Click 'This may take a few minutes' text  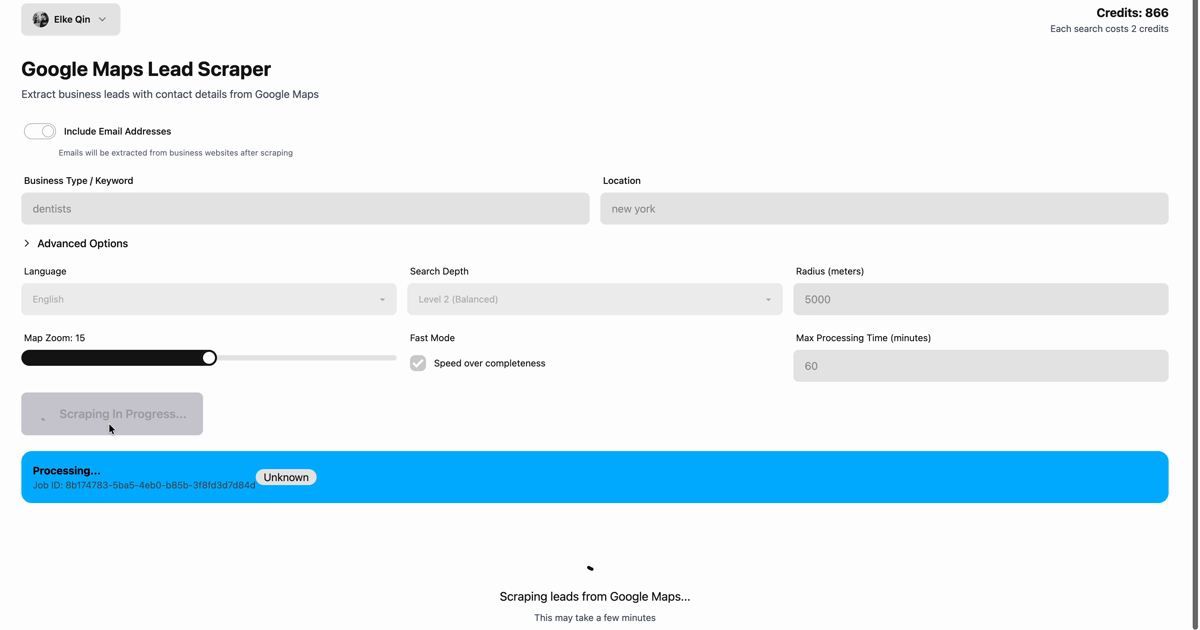[x=595, y=618]
